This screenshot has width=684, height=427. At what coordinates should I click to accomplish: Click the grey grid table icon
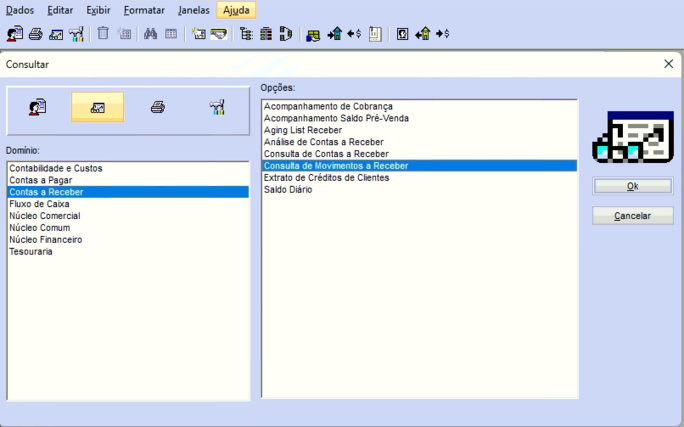[x=171, y=34]
